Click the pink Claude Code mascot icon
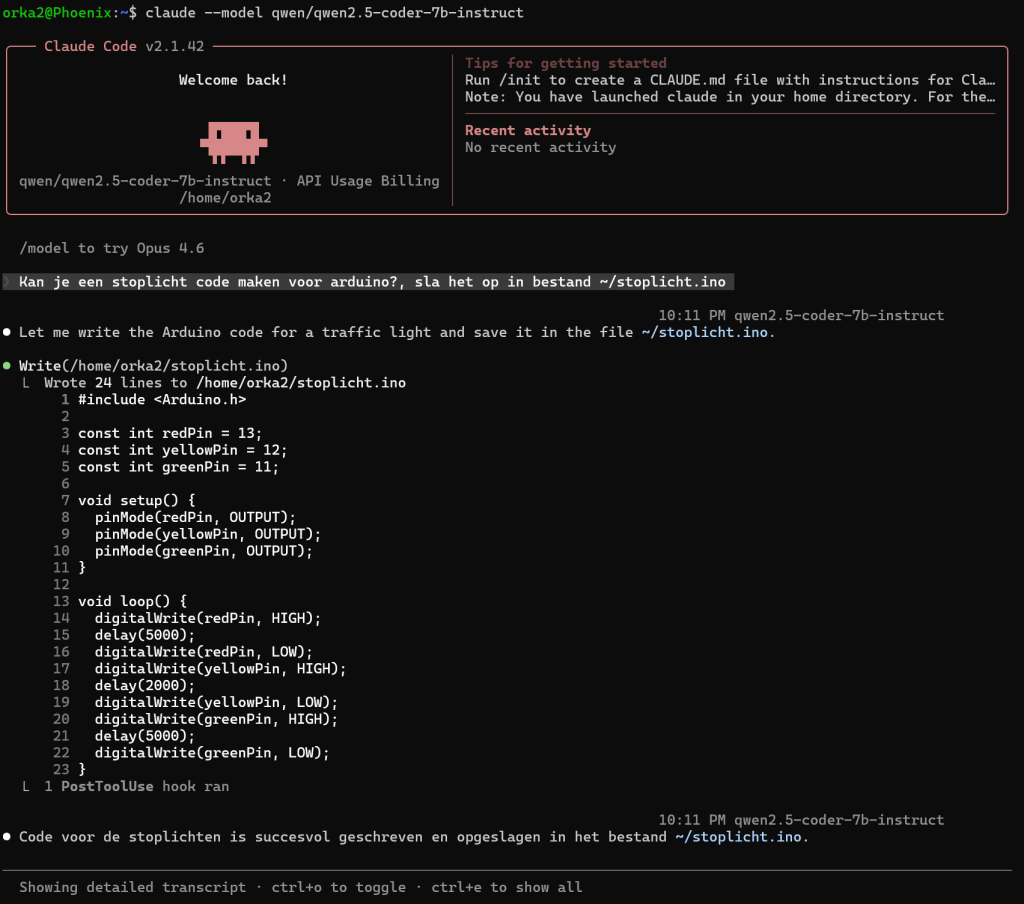The width and height of the screenshot is (1024, 904). (233, 142)
